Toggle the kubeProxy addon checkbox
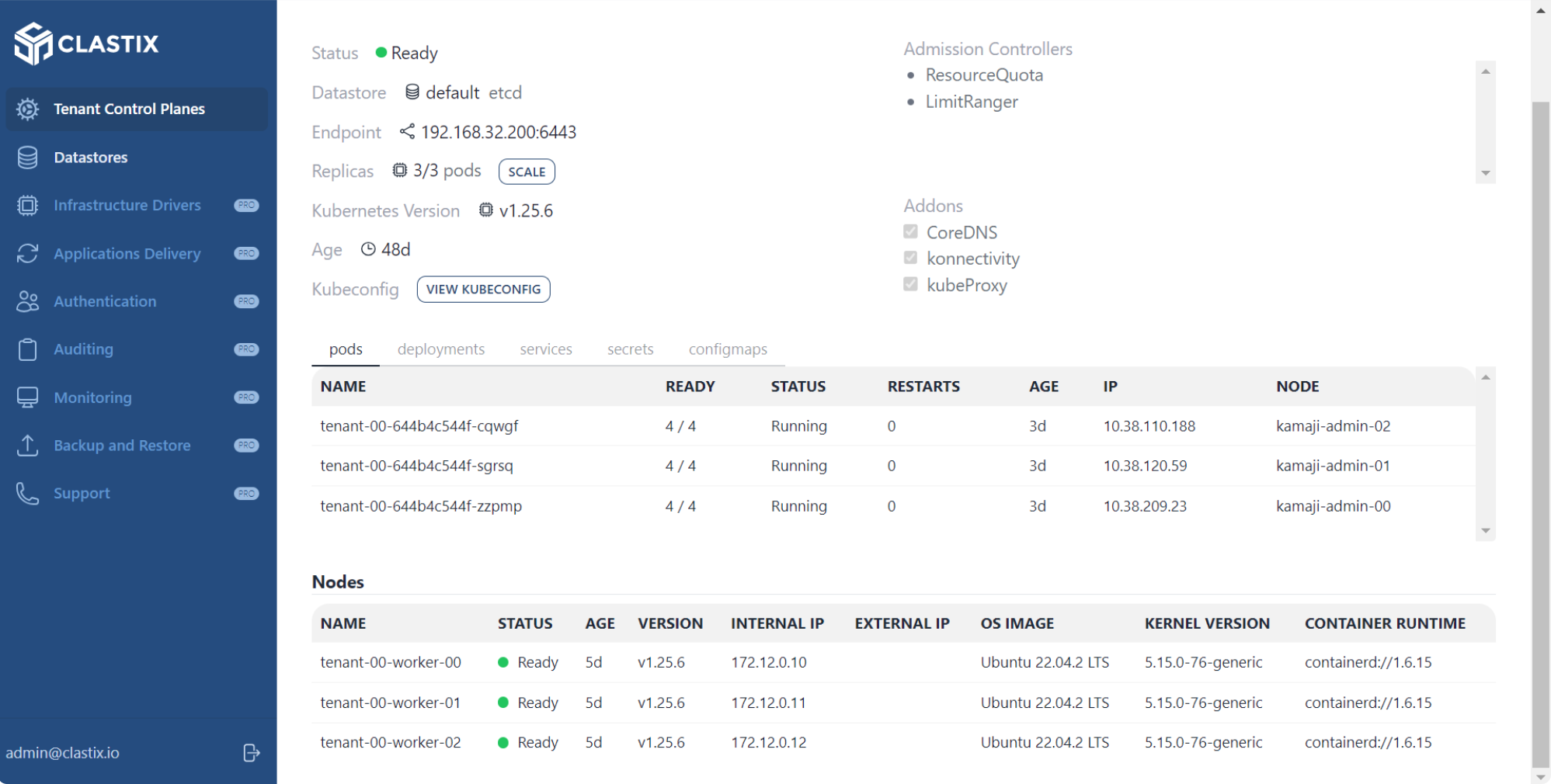Screen dimensions: 1551x784 910,285
